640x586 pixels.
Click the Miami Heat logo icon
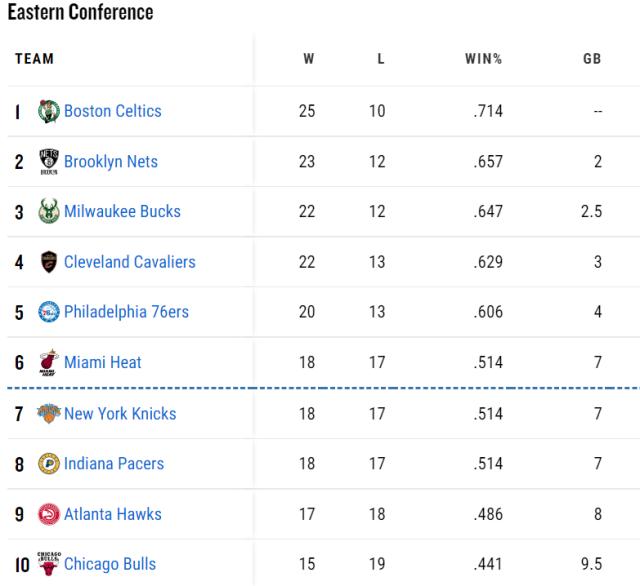pyautogui.click(x=49, y=363)
